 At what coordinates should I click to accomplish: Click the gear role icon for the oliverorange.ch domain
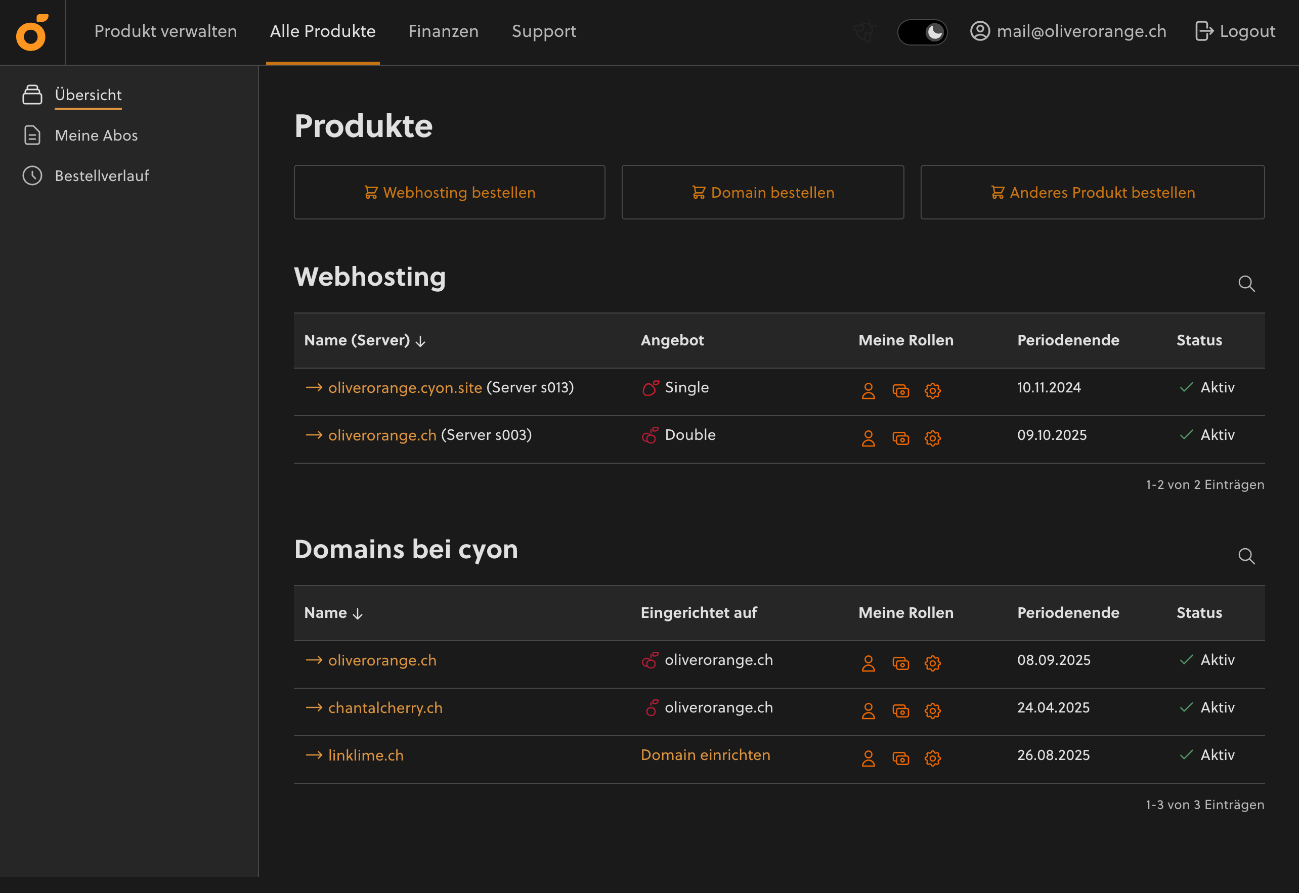pos(933,663)
